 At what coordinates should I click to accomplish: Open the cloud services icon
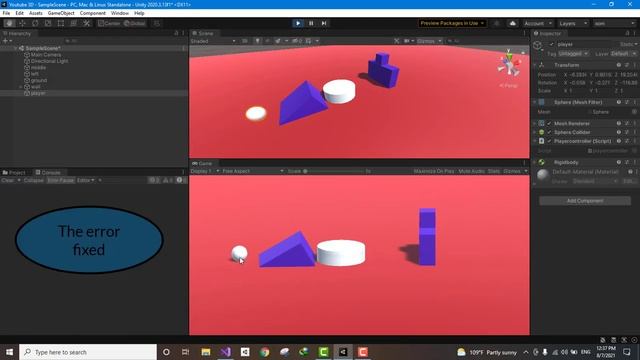coord(513,23)
